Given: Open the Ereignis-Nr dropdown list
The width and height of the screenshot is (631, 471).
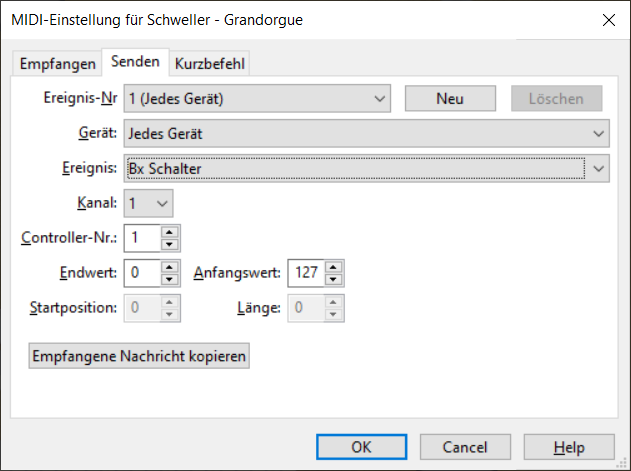Looking at the screenshot, I should click(379, 98).
